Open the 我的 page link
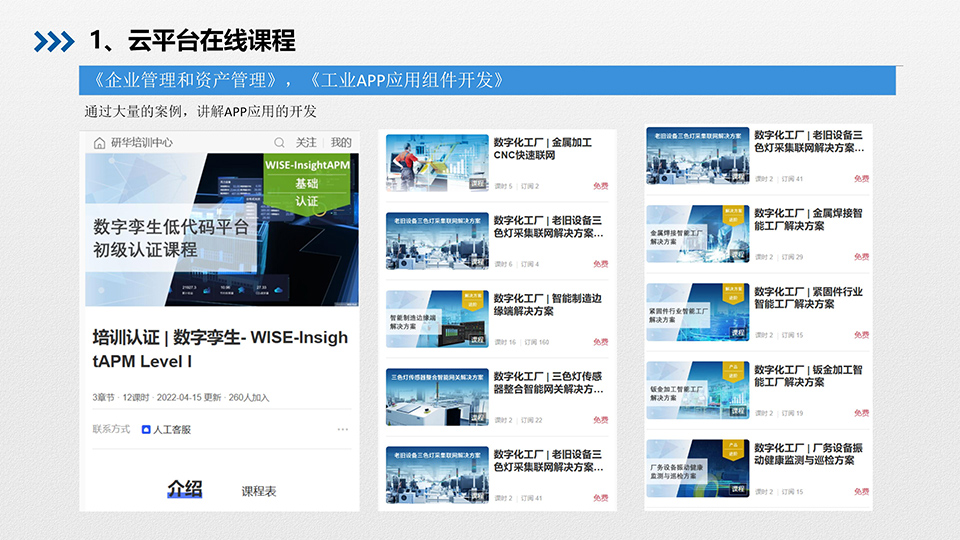The height and width of the screenshot is (540, 960). click(341, 143)
